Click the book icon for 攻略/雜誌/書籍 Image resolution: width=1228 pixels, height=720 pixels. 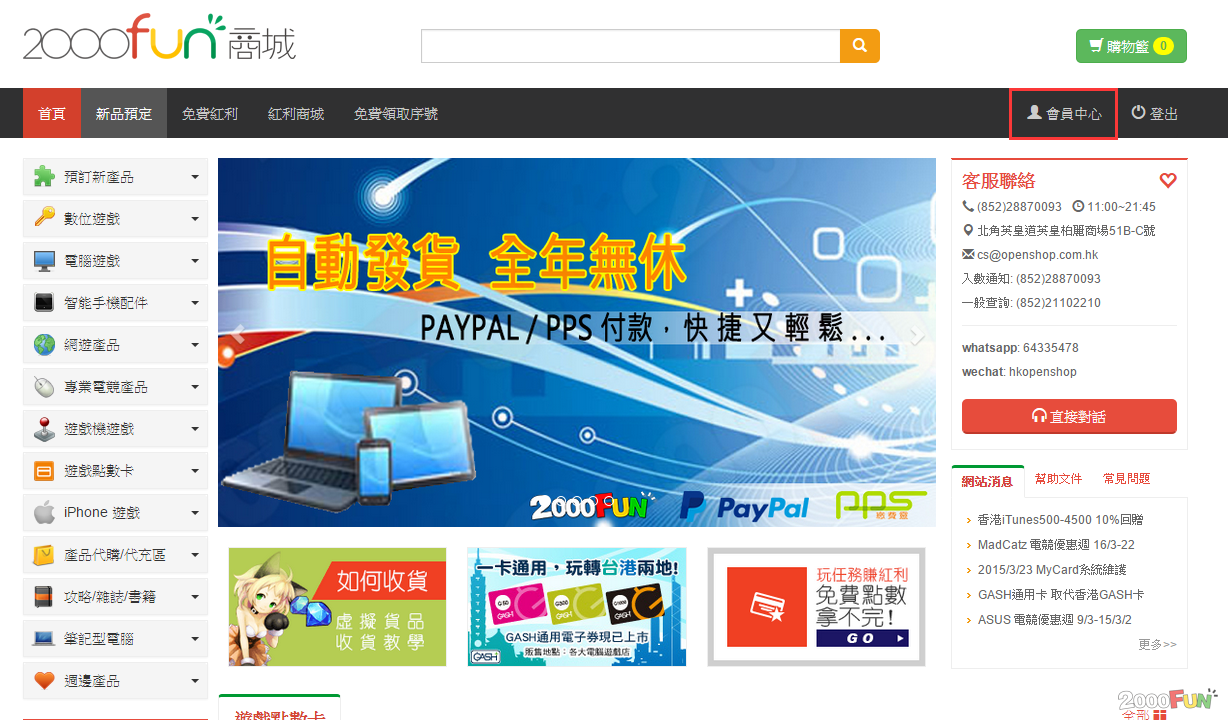44,597
